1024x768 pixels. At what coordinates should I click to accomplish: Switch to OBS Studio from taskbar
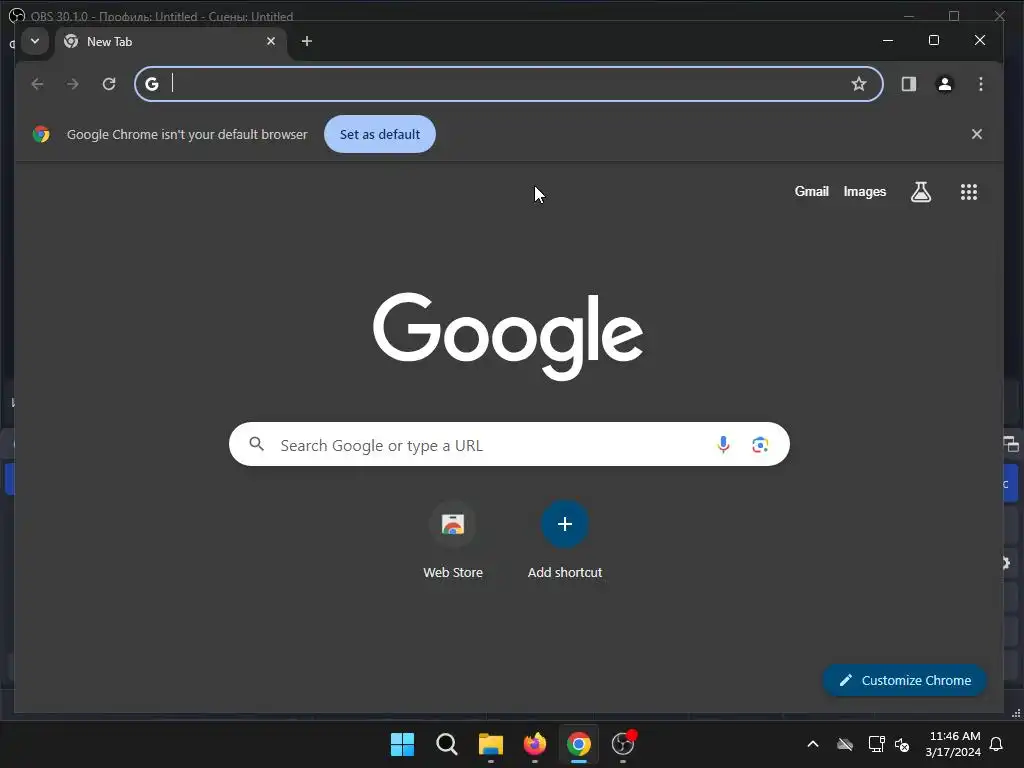click(x=623, y=744)
